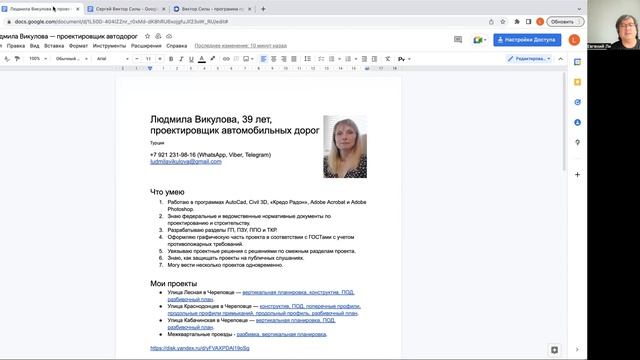The image size is (640, 360).
Task: Open the paragraph style dropdown Обычный
Action: 71,59
